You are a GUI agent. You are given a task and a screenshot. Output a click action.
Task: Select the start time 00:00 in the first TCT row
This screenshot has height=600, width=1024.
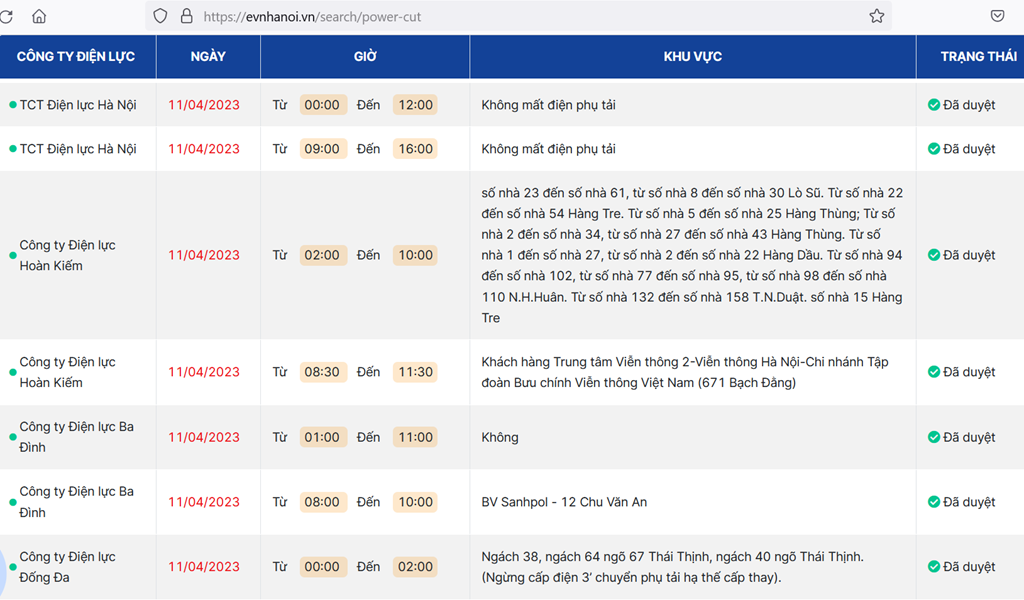click(x=323, y=105)
